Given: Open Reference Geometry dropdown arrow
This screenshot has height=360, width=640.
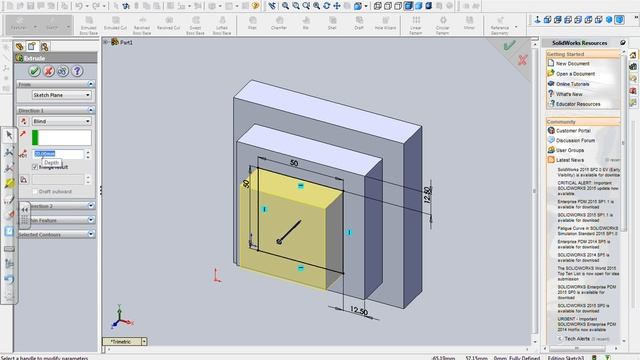Looking at the screenshot, I should 516,27.
